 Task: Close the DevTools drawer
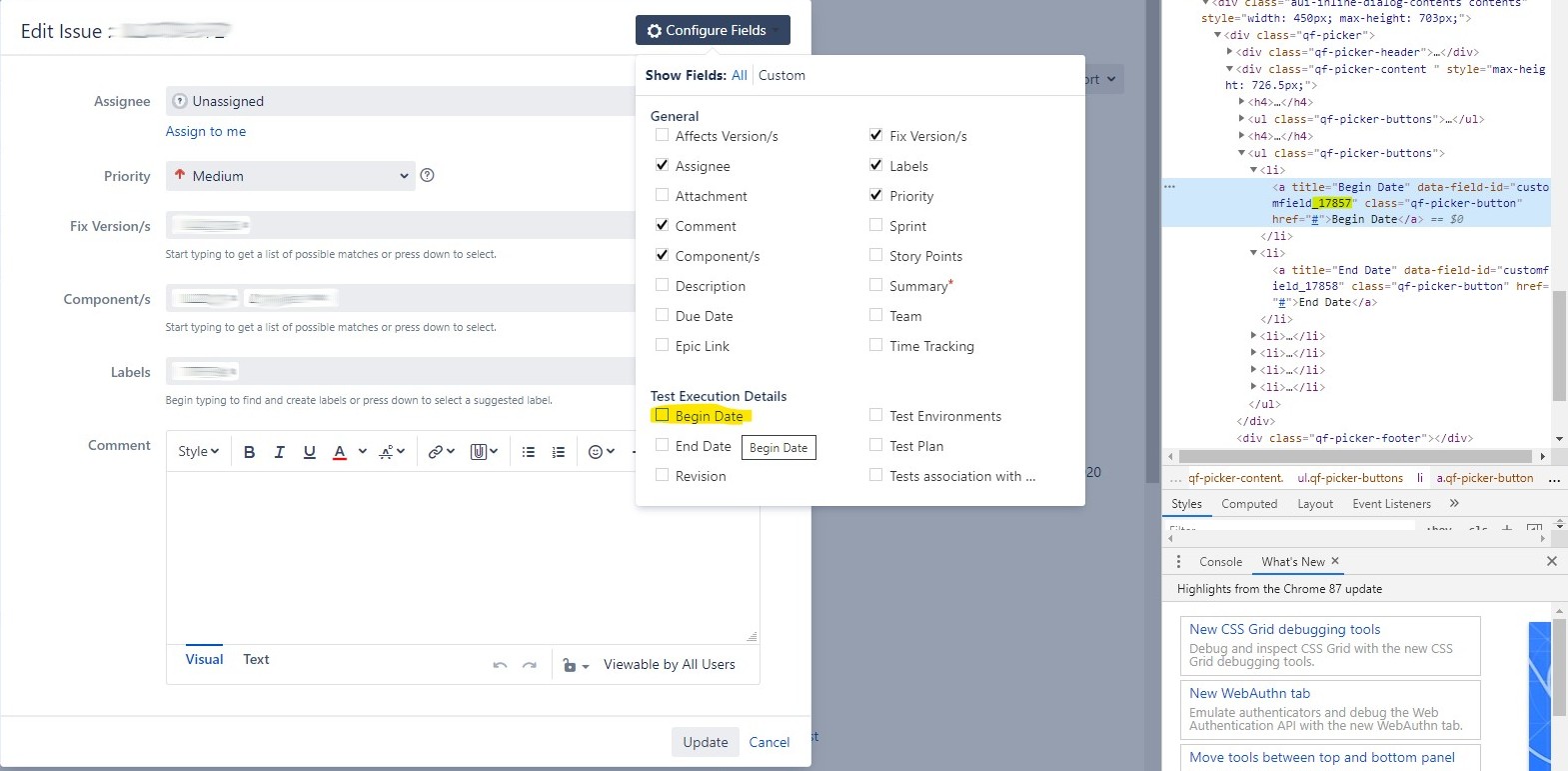(x=1552, y=561)
